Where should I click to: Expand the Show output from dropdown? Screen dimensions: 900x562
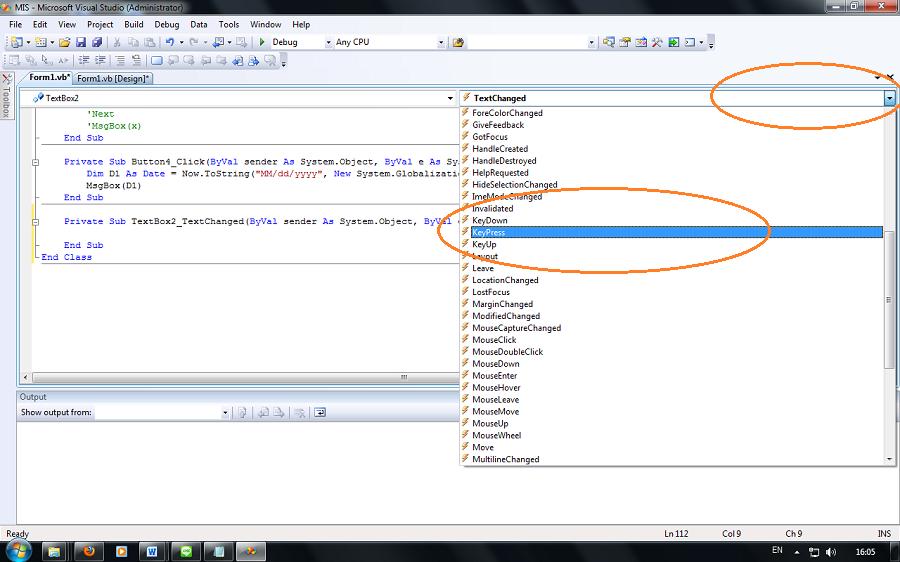[x=225, y=412]
